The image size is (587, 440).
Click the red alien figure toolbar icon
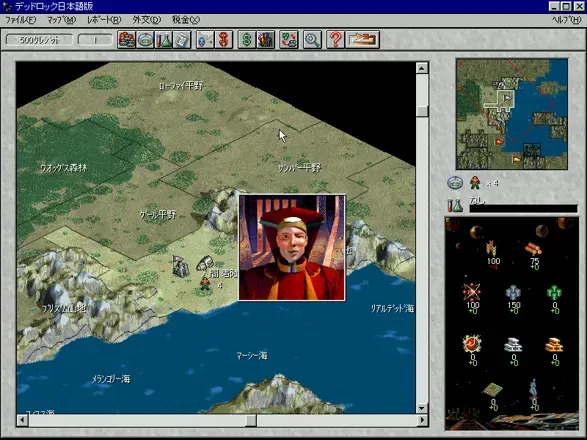224,40
